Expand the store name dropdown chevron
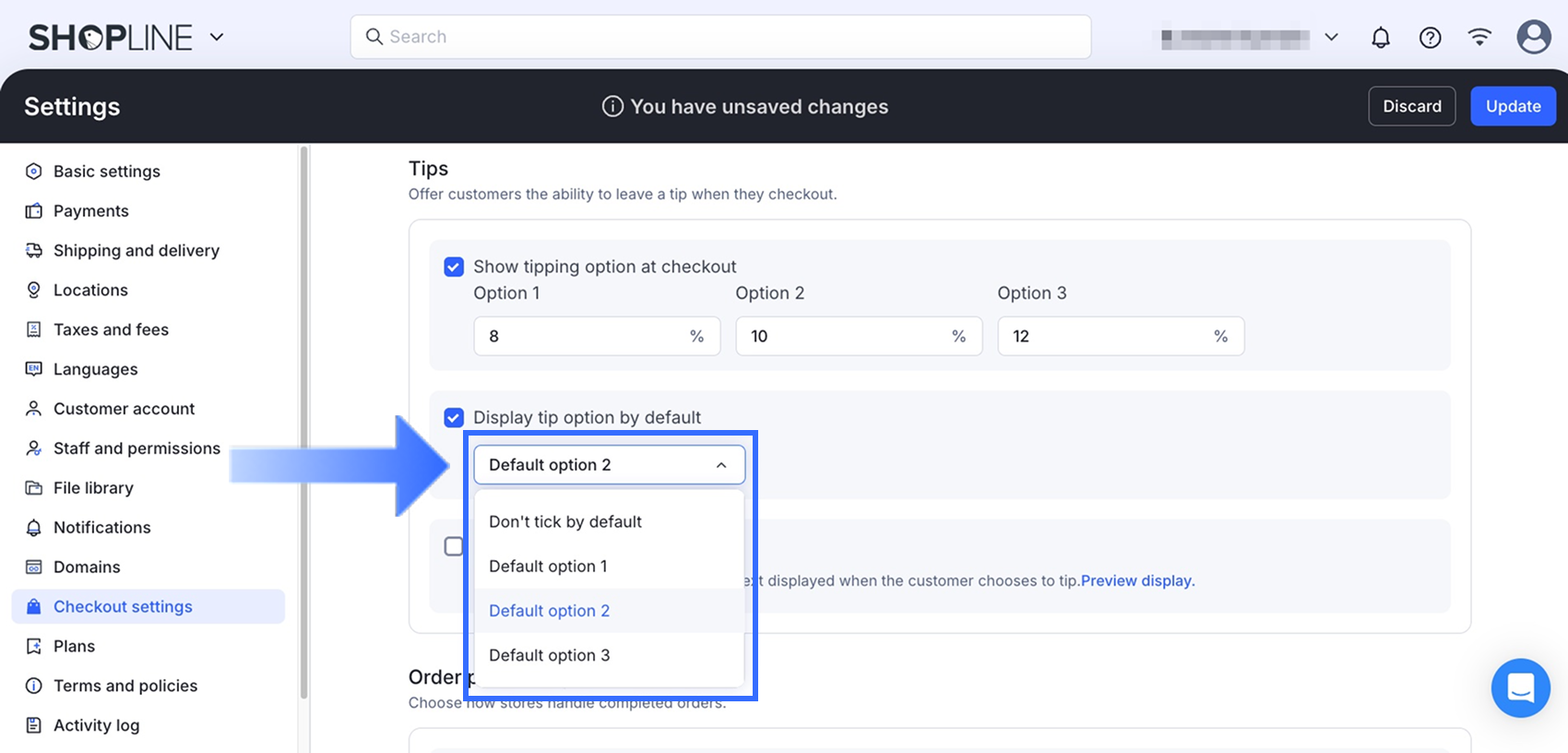 pyautogui.click(x=1331, y=38)
